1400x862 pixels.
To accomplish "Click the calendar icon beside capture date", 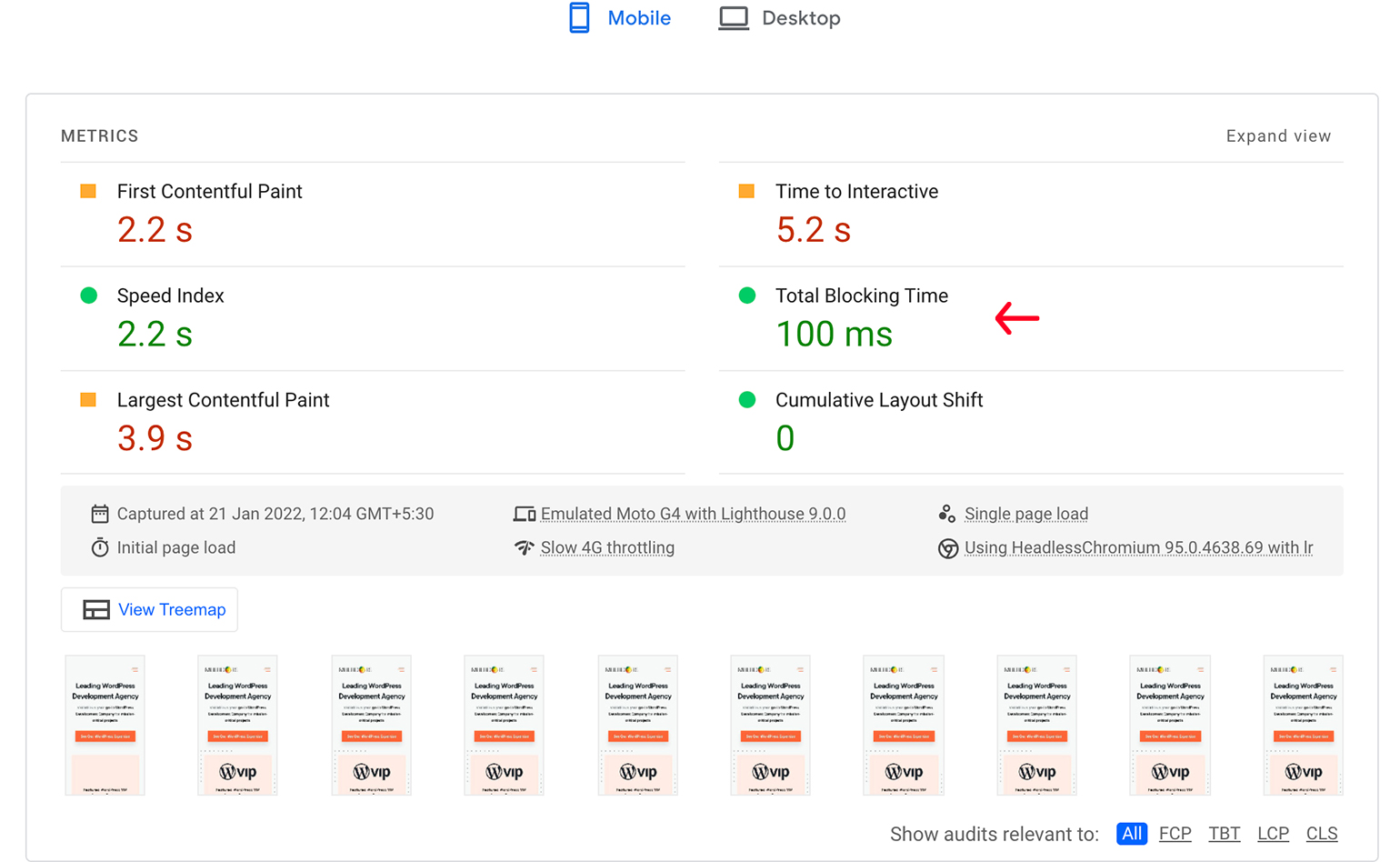I will pos(100,515).
